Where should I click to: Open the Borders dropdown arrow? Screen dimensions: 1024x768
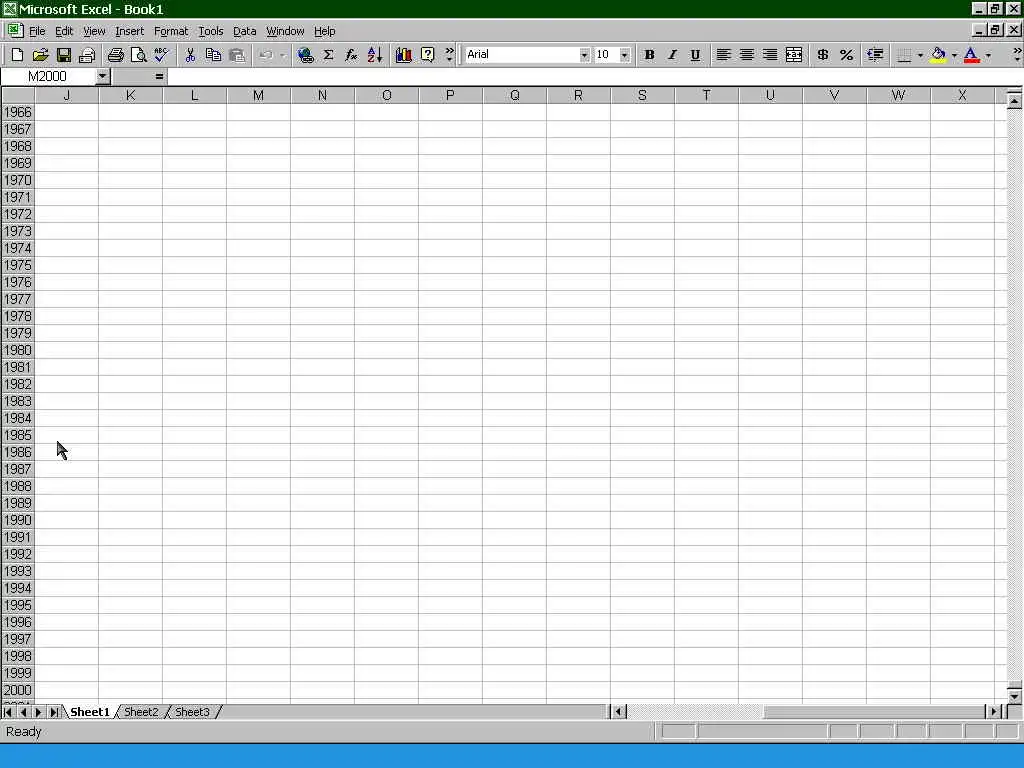[x=920, y=55]
